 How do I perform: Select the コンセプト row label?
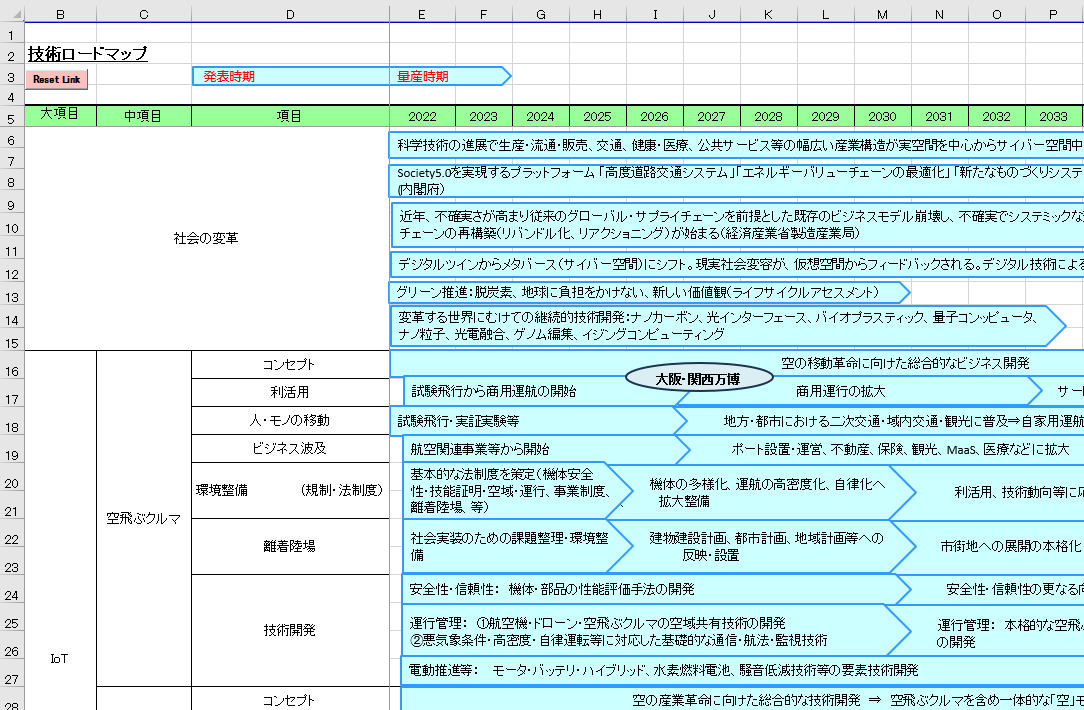tap(289, 363)
